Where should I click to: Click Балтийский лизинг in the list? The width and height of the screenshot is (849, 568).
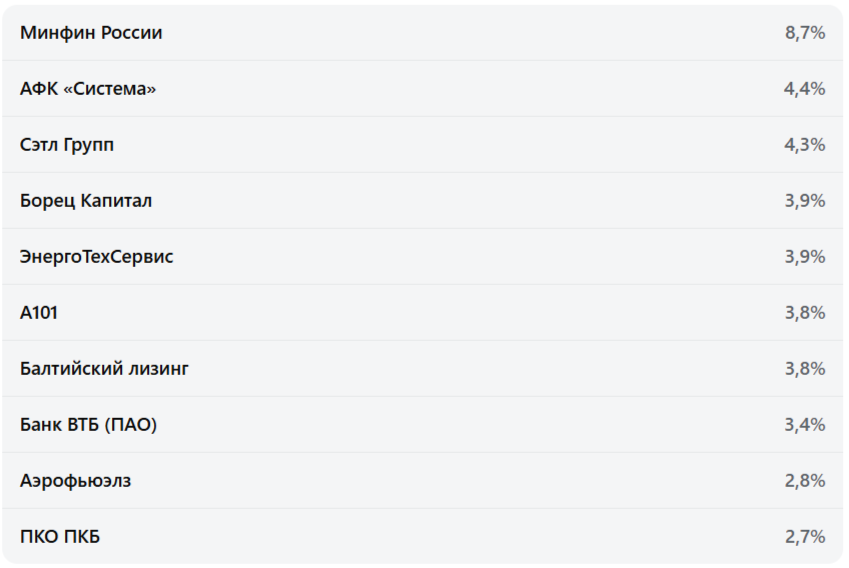(104, 369)
